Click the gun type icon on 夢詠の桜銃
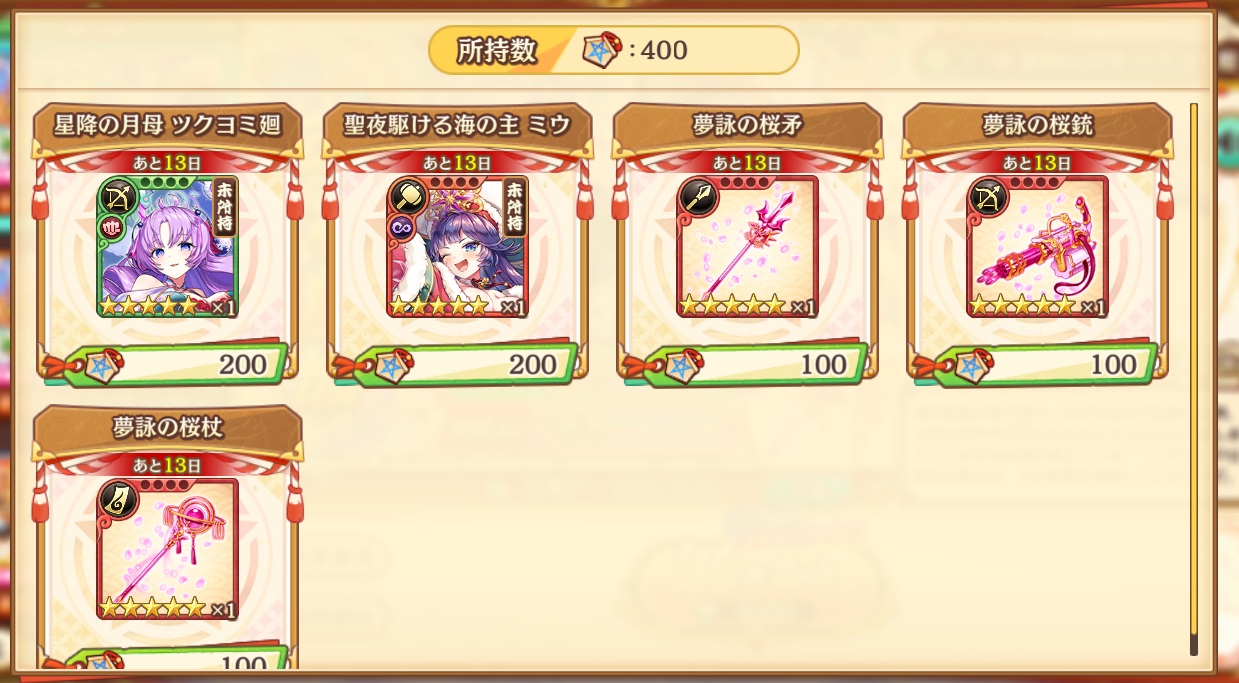Viewport: 1239px width, 683px height. [987, 196]
